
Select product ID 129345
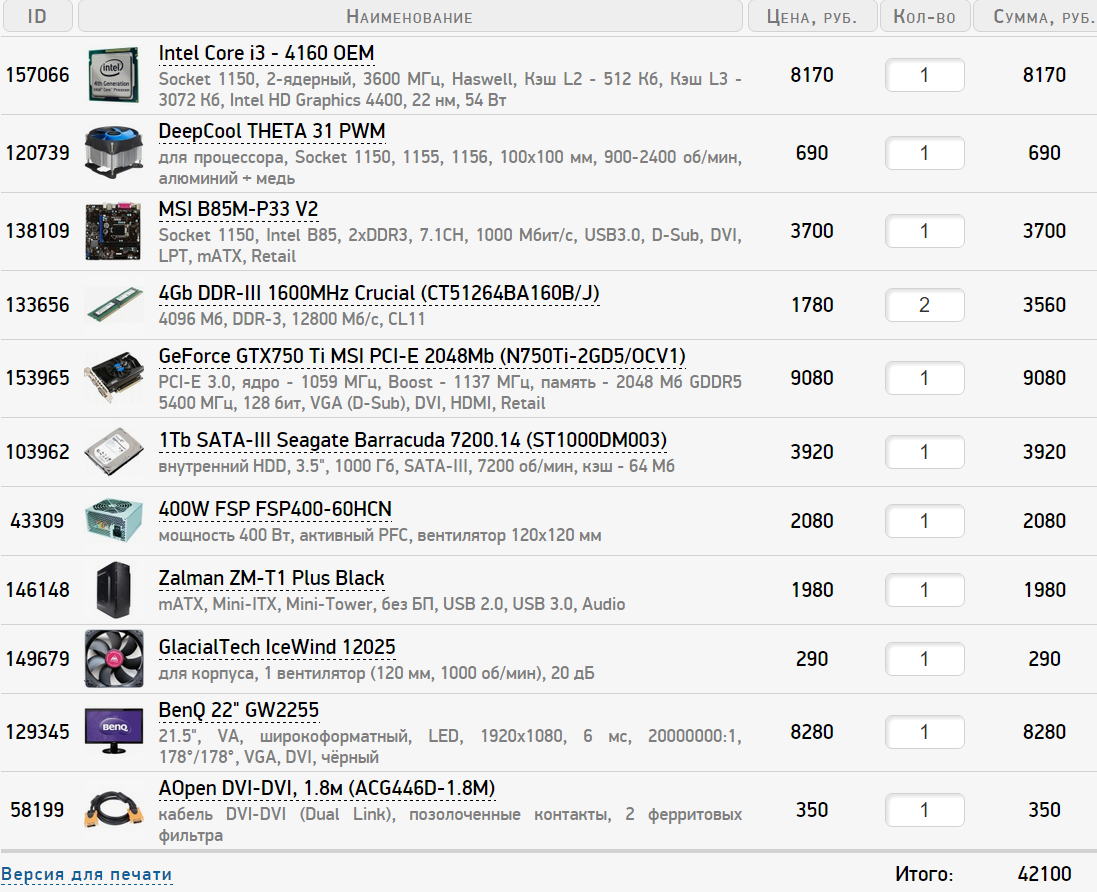point(38,732)
